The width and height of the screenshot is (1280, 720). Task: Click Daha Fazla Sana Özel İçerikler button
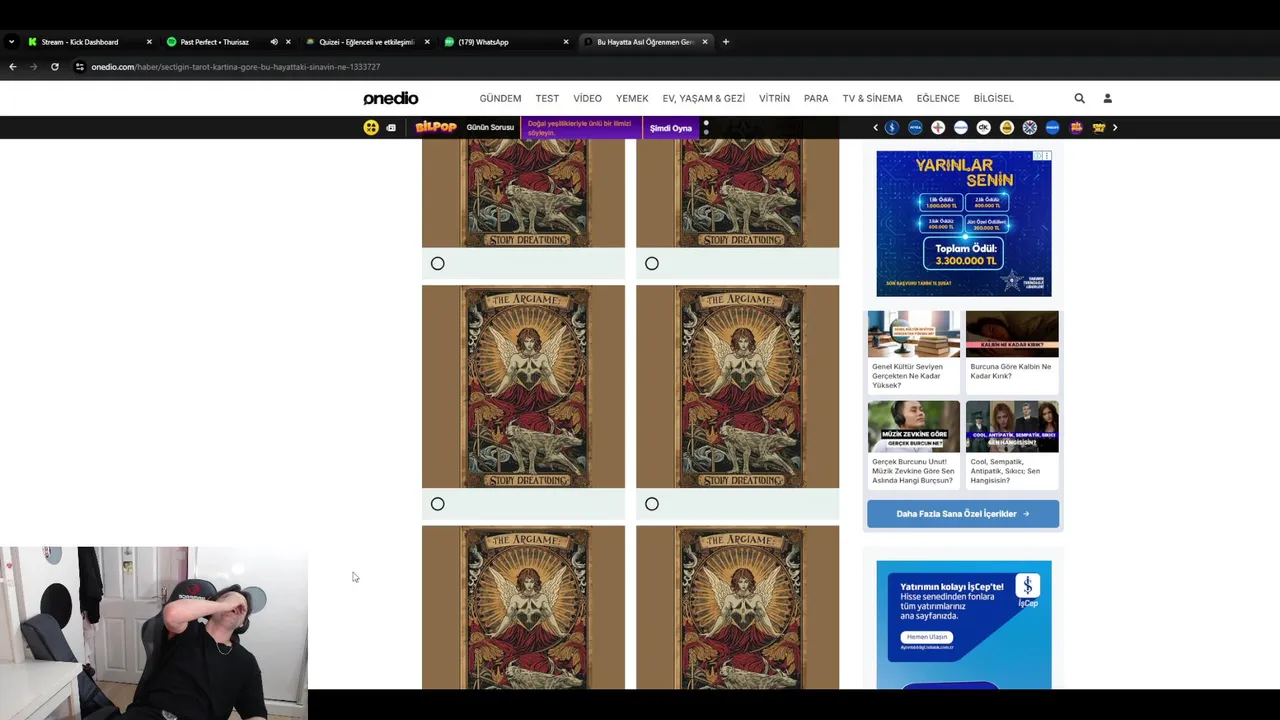point(963,514)
